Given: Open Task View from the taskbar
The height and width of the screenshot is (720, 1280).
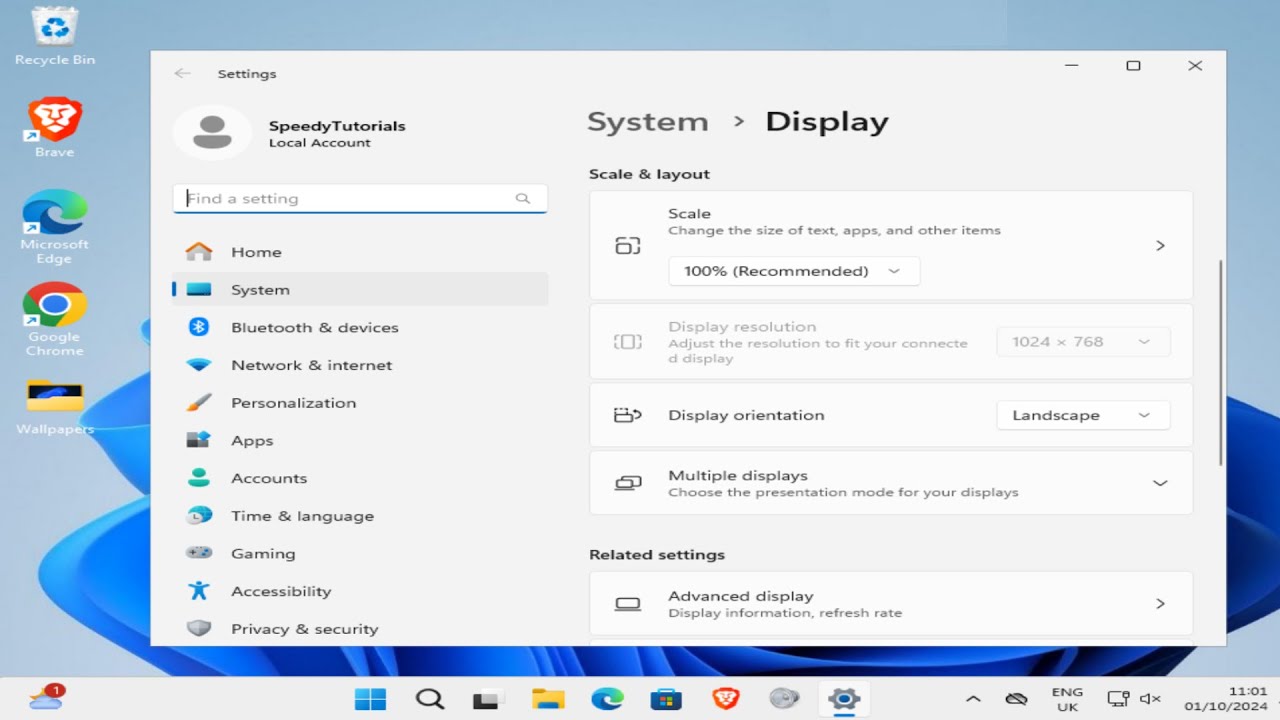Looking at the screenshot, I should coord(487,699).
